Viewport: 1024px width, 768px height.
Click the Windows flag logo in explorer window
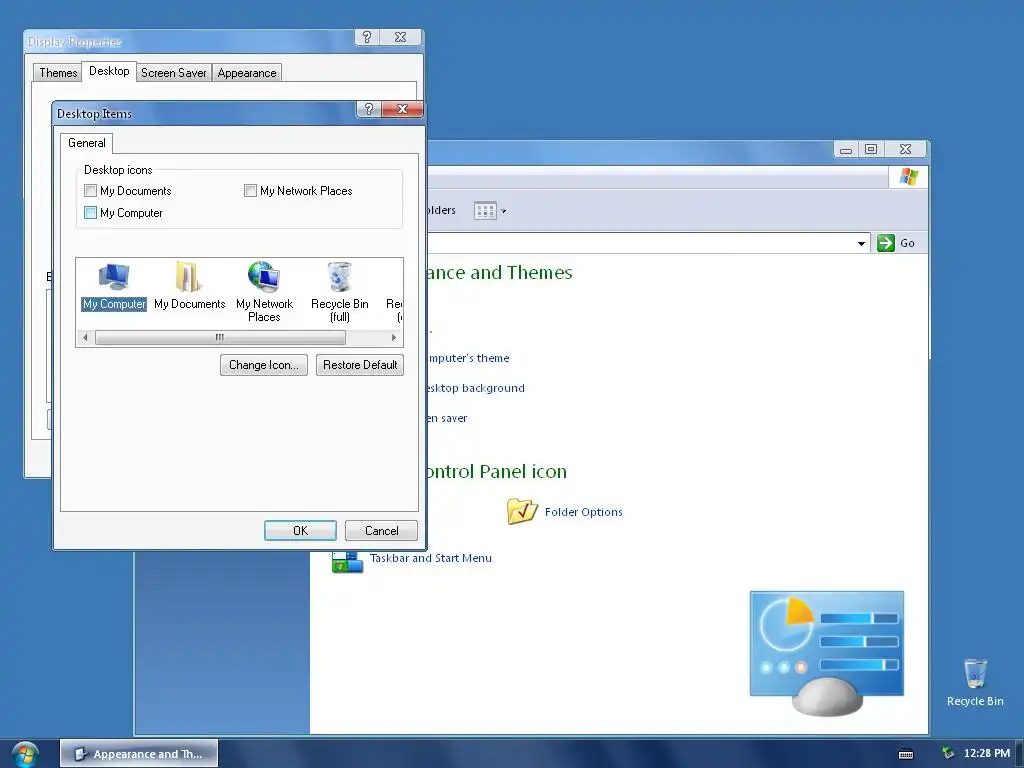point(908,176)
